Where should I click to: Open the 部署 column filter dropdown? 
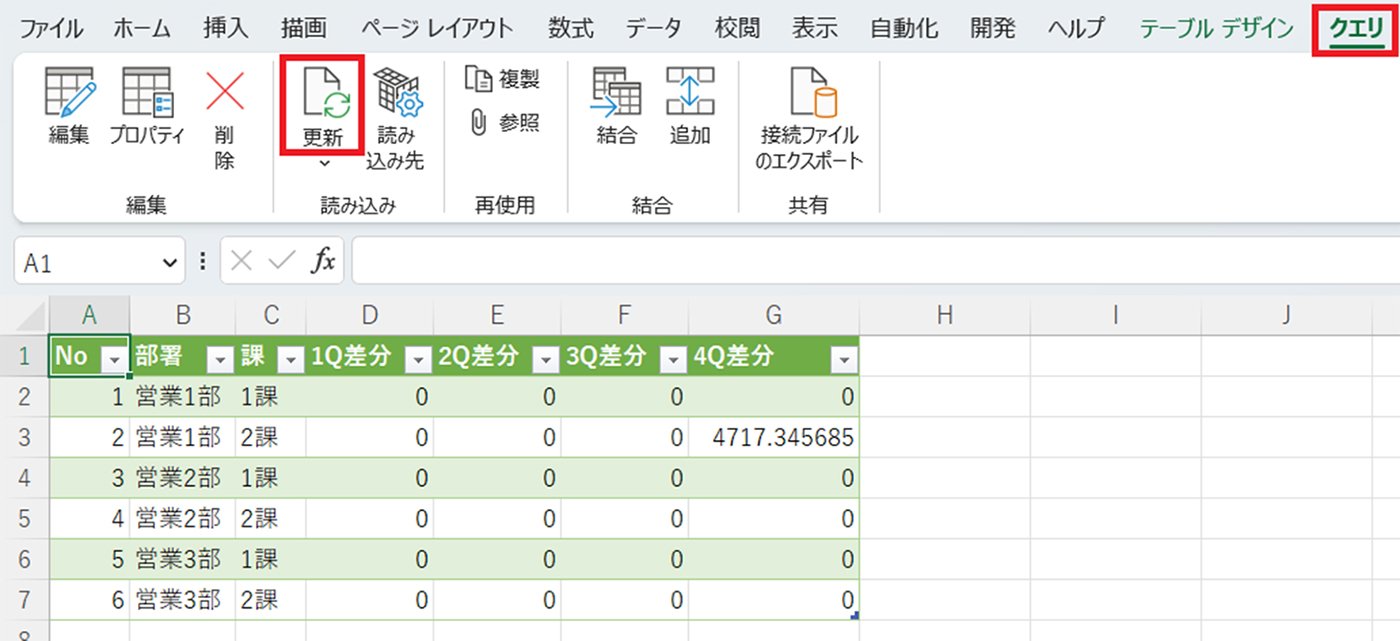point(220,359)
